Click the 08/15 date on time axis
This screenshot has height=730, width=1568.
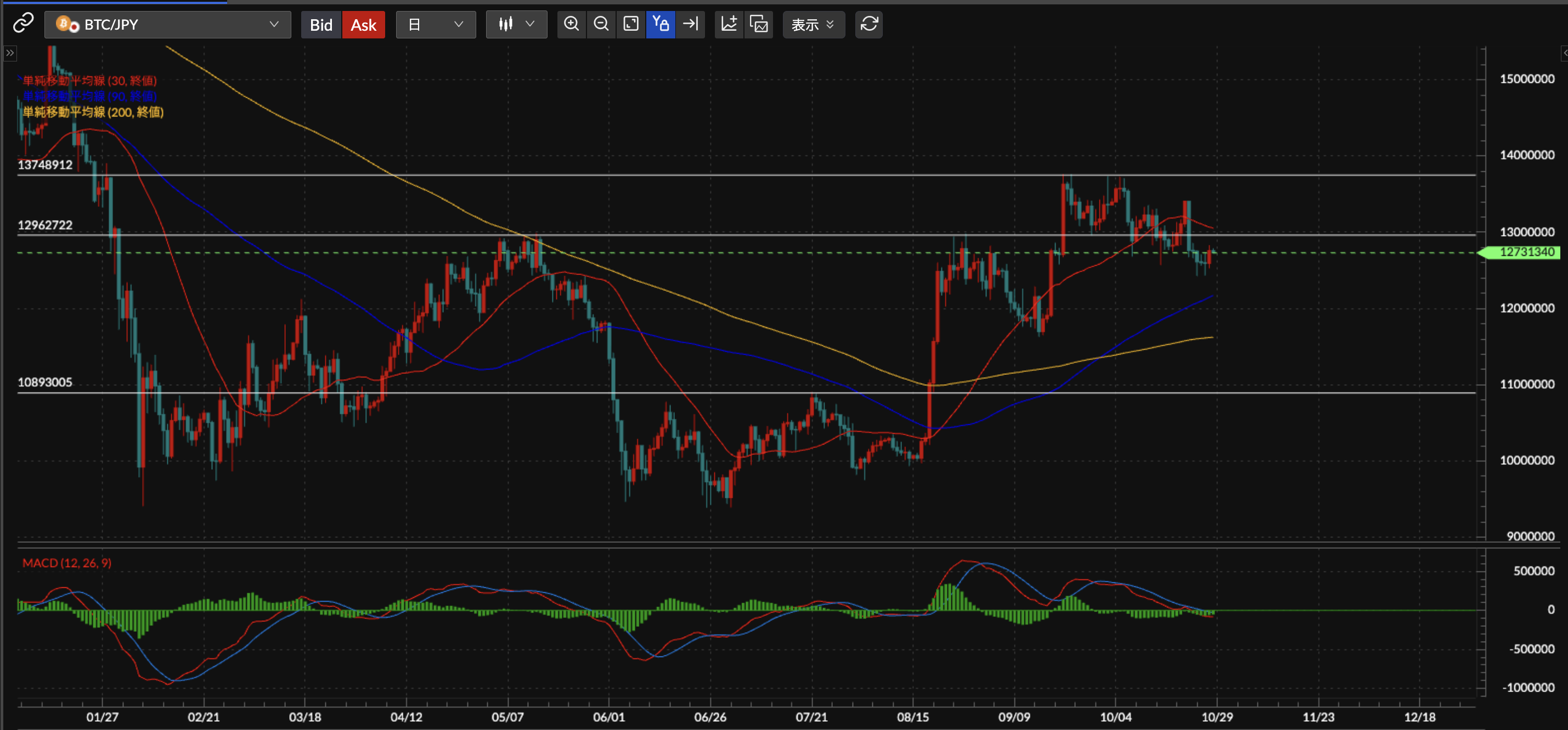coord(913,717)
